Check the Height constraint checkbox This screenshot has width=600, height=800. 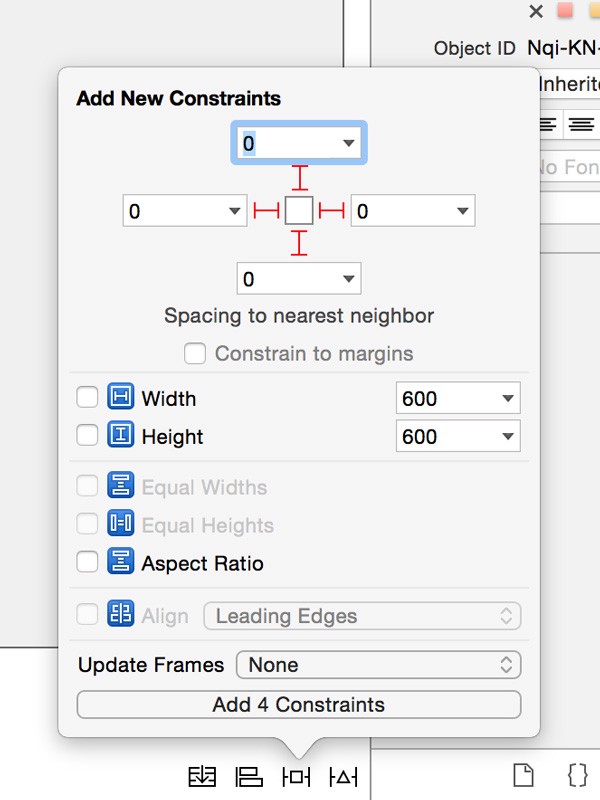click(x=87, y=435)
